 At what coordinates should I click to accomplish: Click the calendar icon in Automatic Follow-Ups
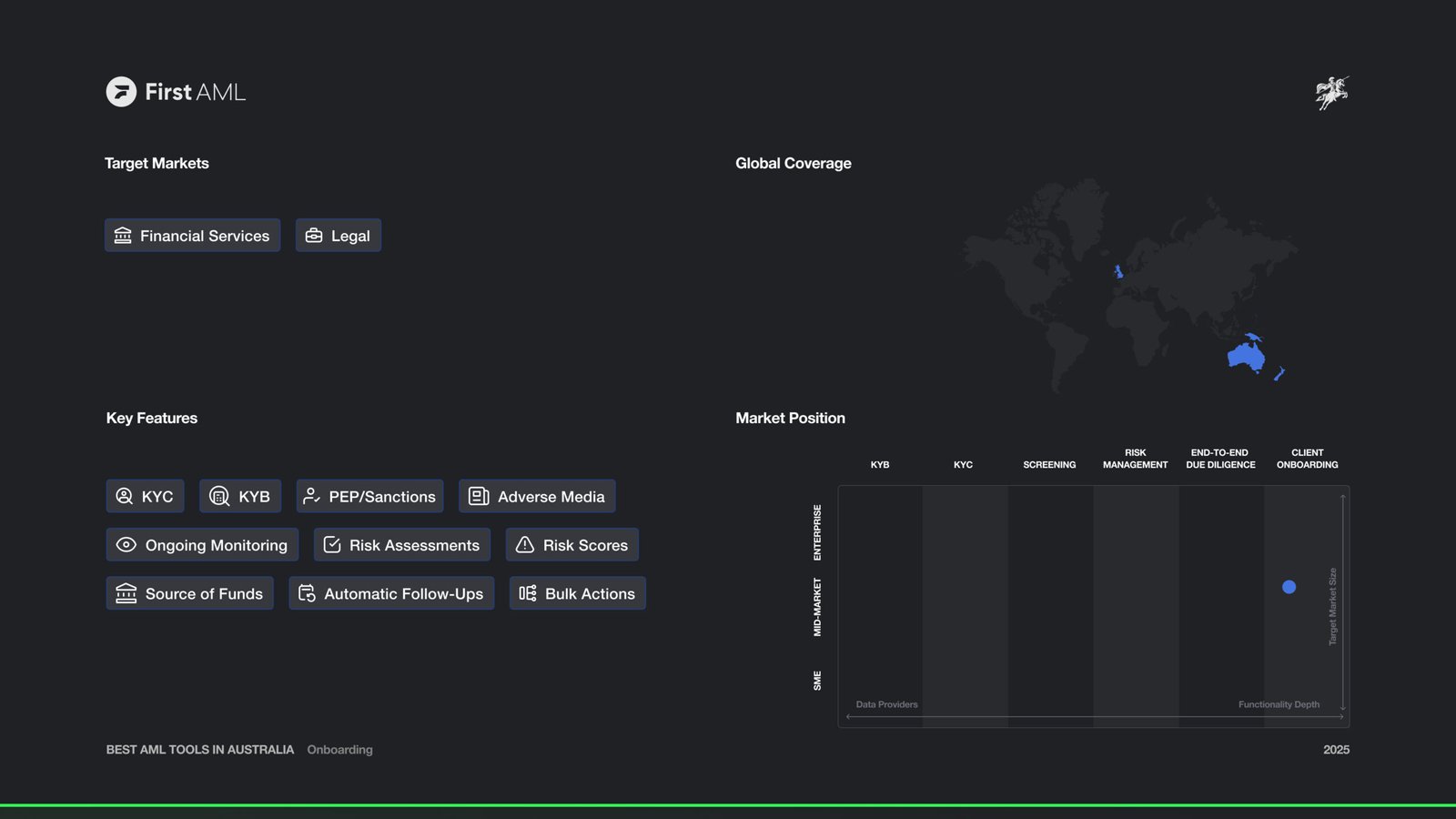(307, 593)
